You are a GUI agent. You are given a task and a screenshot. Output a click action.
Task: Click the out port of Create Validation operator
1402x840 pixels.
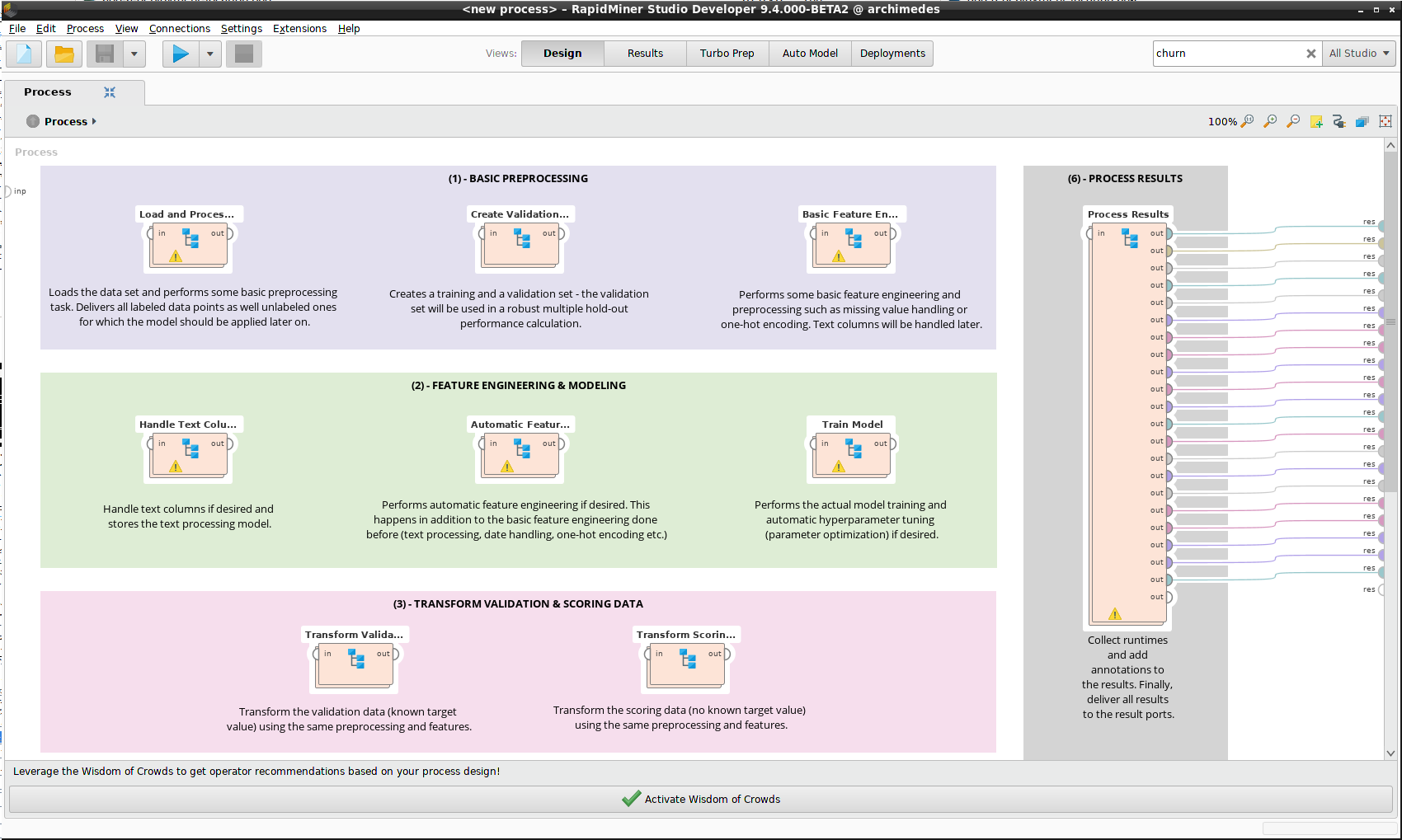[x=561, y=233]
